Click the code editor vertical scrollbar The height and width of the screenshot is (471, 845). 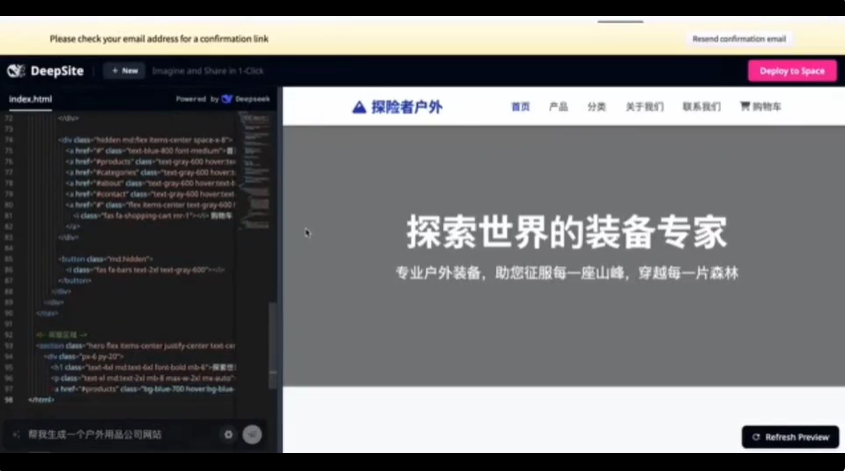pyautogui.click(x=273, y=345)
